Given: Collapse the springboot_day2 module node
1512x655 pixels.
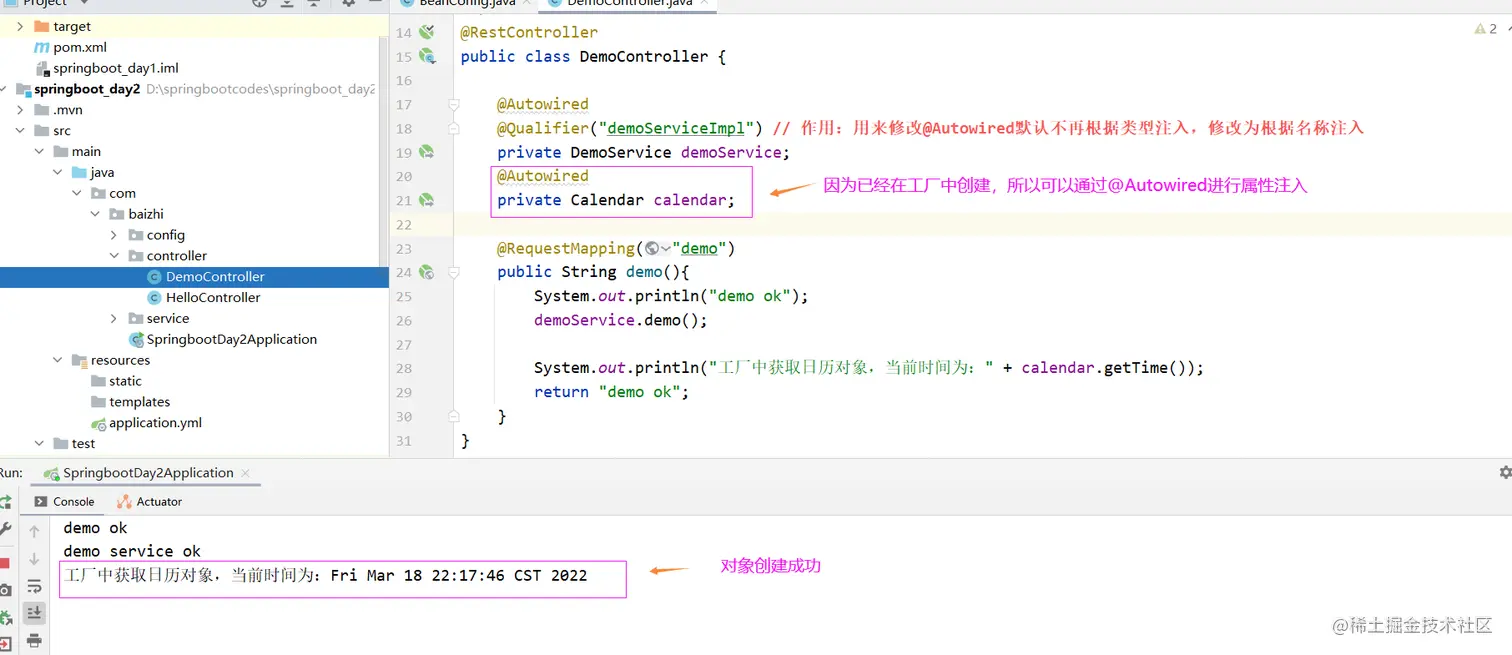Looking at the screenshot, I should click(5, 89).
